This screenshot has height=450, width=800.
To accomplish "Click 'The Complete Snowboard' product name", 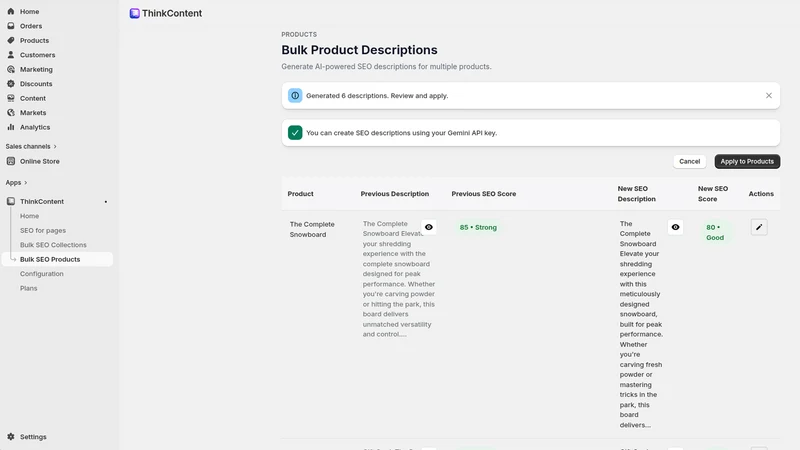I will [x=312, y=229].
